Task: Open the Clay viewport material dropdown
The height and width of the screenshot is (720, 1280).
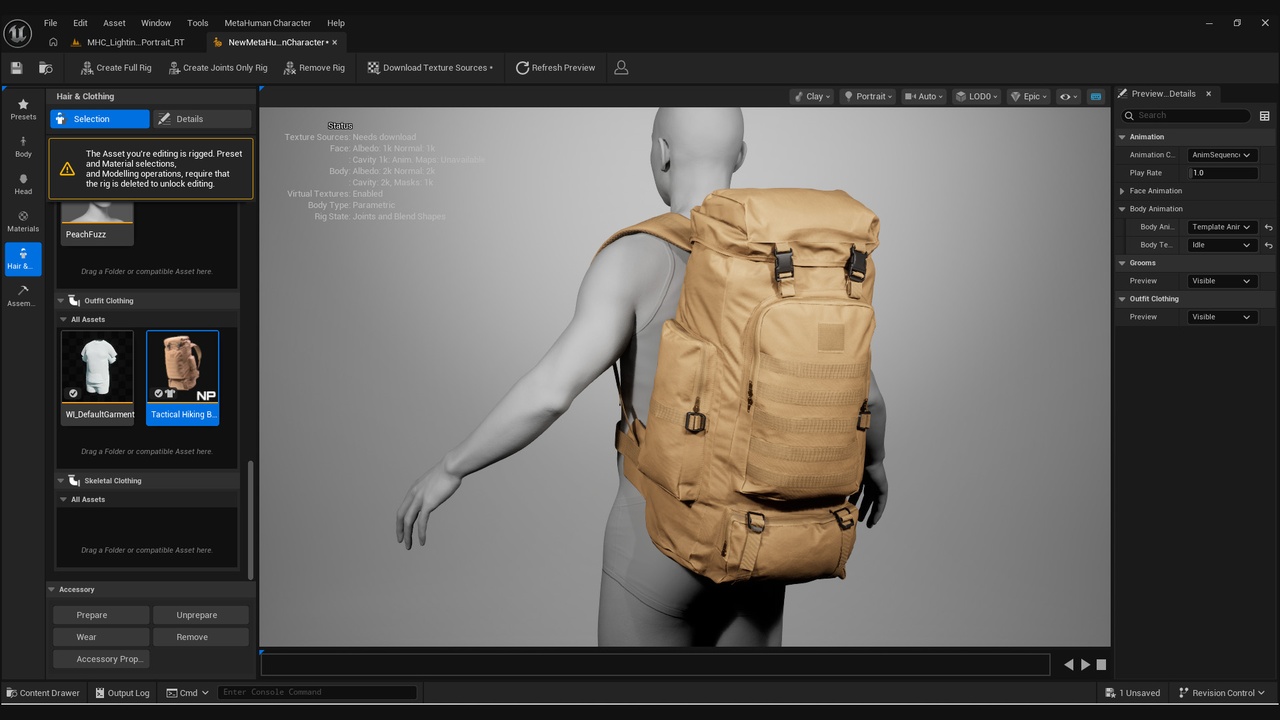Action: pos(814,97)
